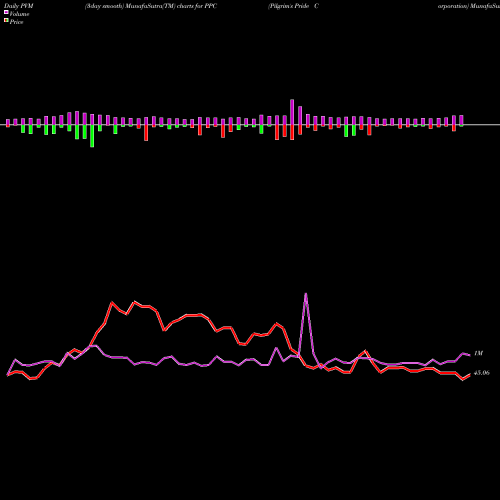Screen dimensions: 500x500
Task: Click the red-green Price legend swatch
Action: pyautogui.click(x=6, y=20)
